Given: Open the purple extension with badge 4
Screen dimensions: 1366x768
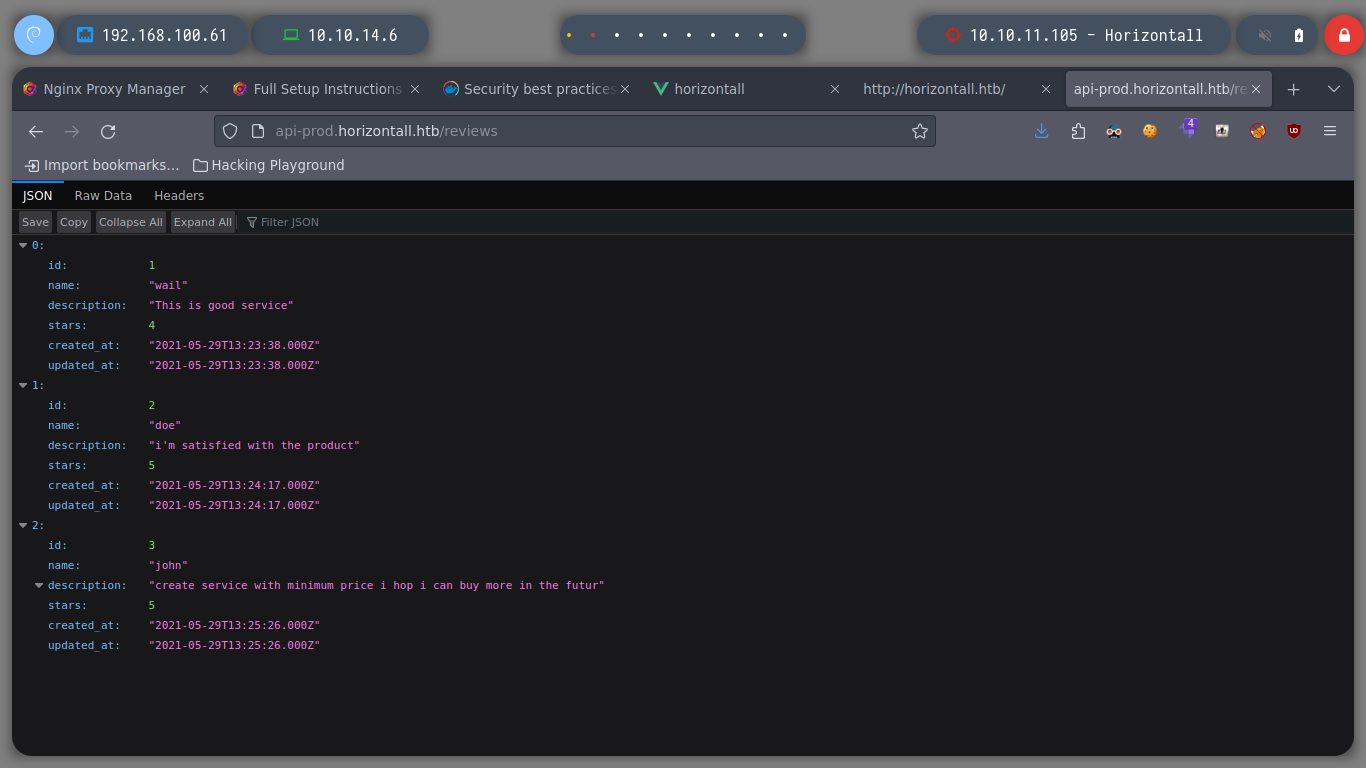Looking at the screenshot, I should point(1187,128).
